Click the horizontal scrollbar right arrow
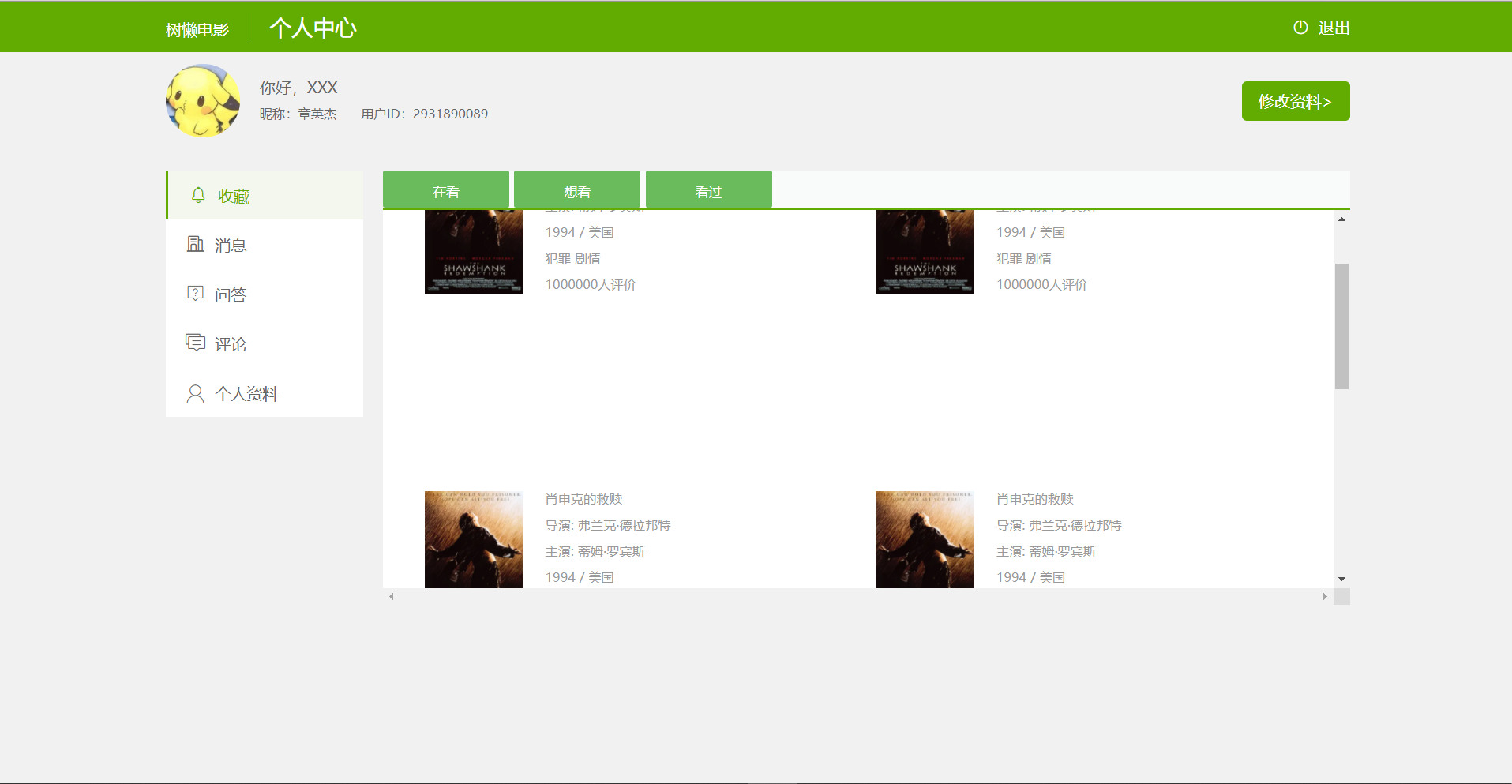This screenshot has height=784, width=1512. tap(1325, 596)
